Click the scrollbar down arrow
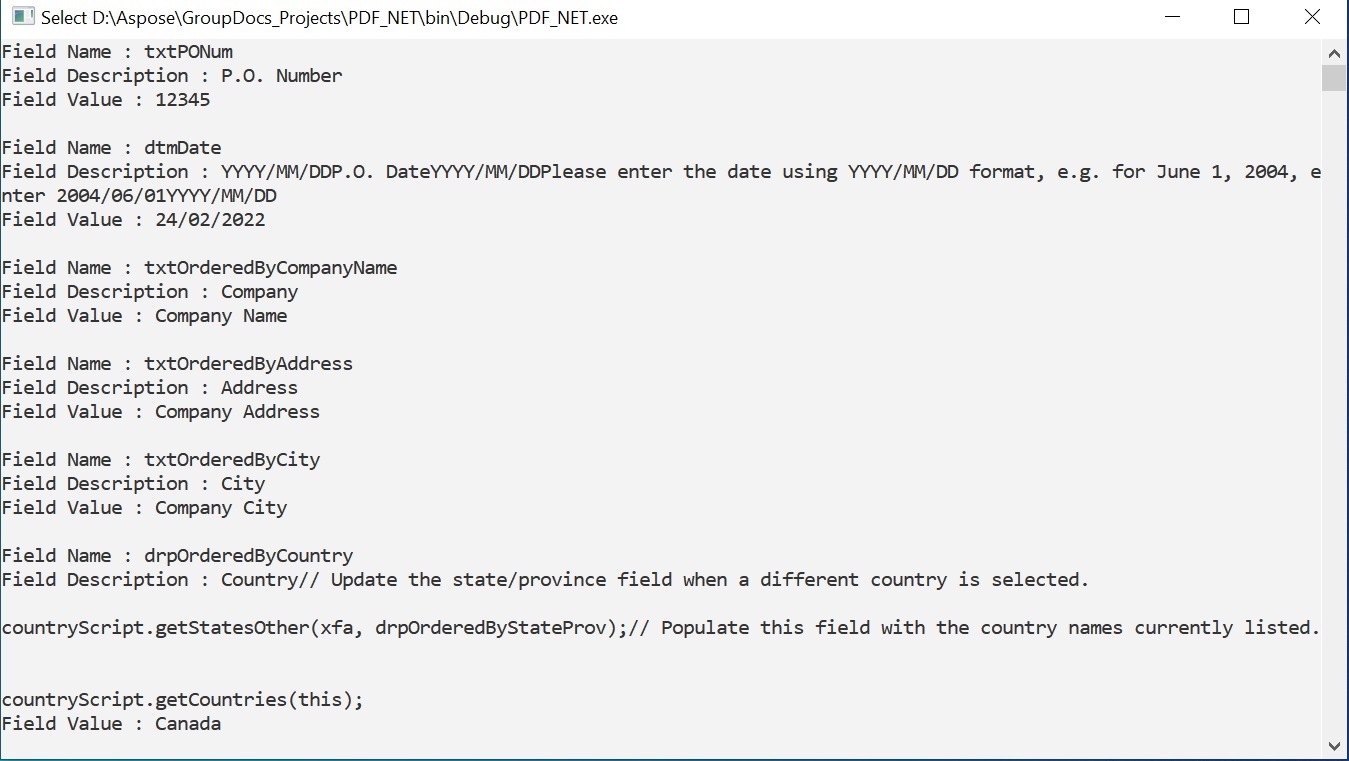 1335,745
